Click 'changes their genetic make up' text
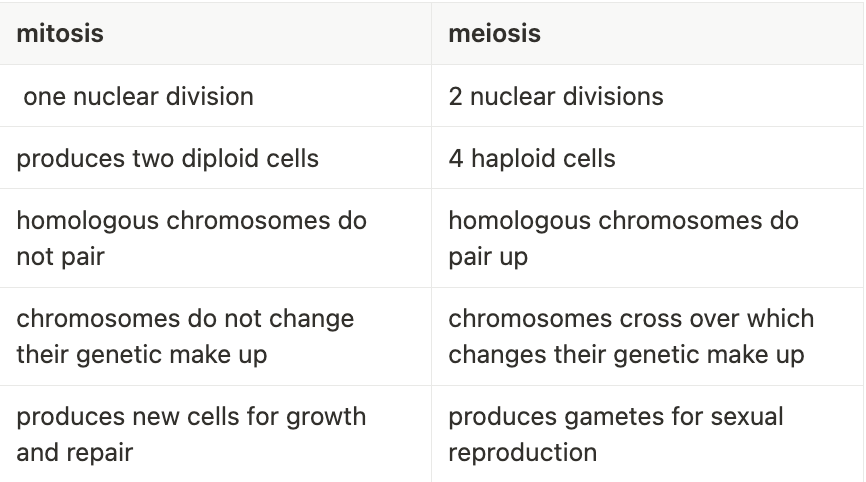 click(626, 355)
